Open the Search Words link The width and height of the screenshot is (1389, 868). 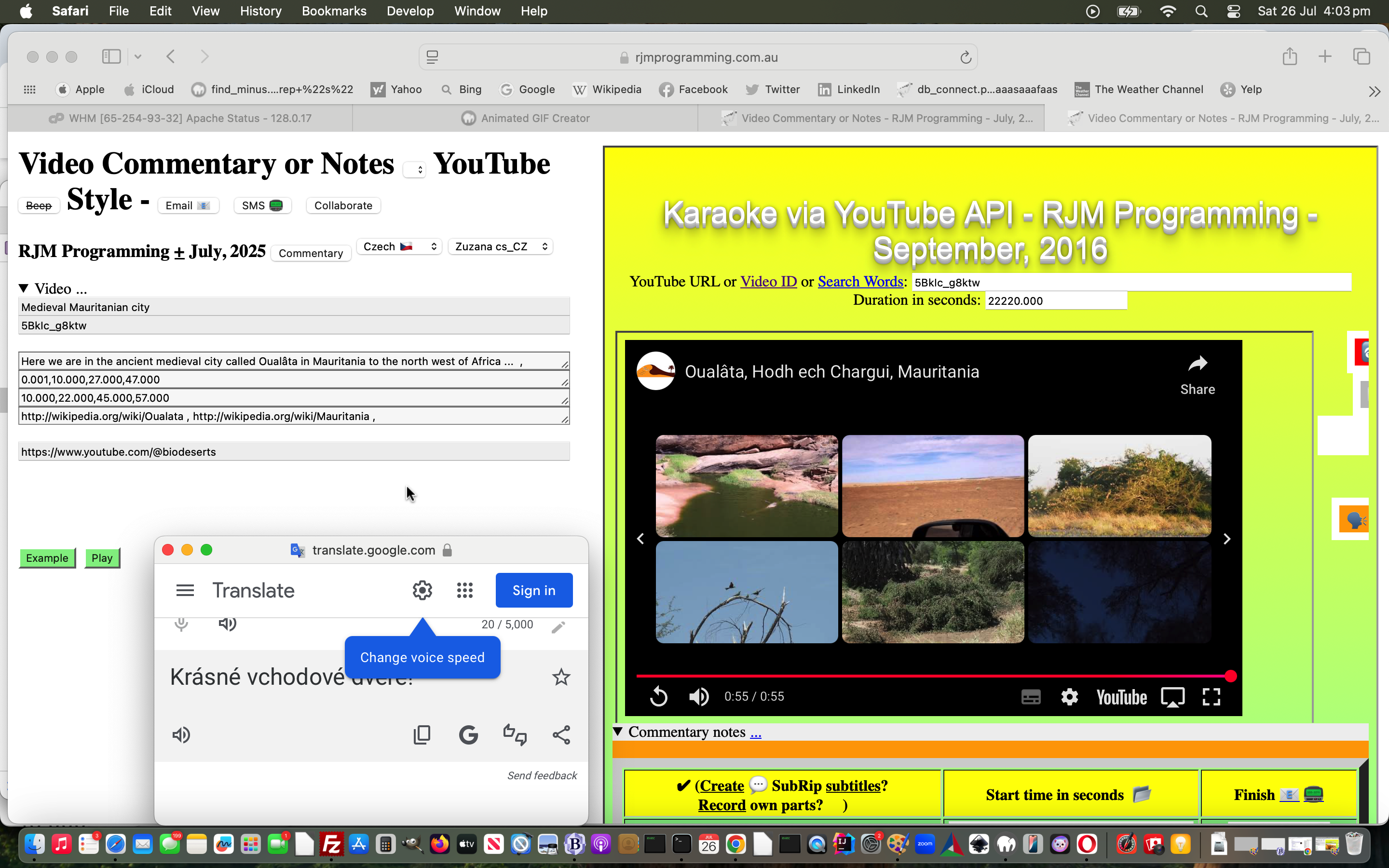860,282
